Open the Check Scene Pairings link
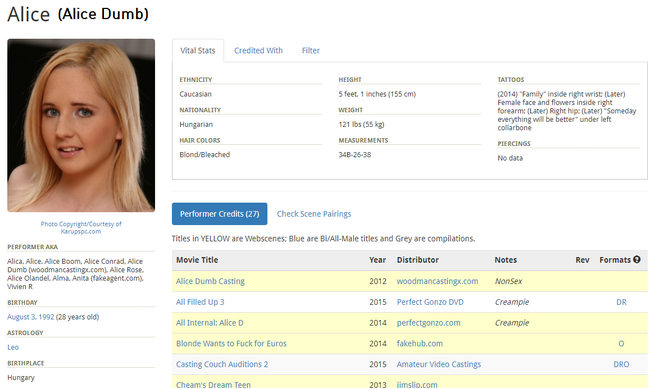 (x=314, y=214)
